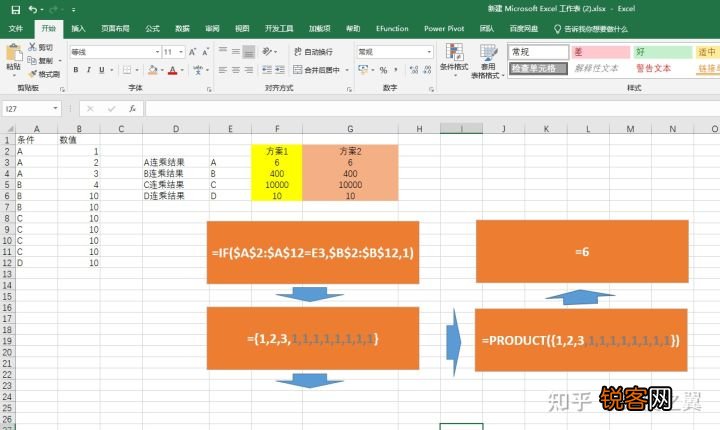Screen dimensions: 720x430
Task: Open the fill color dropdown arrow
Action: (162, 70)
